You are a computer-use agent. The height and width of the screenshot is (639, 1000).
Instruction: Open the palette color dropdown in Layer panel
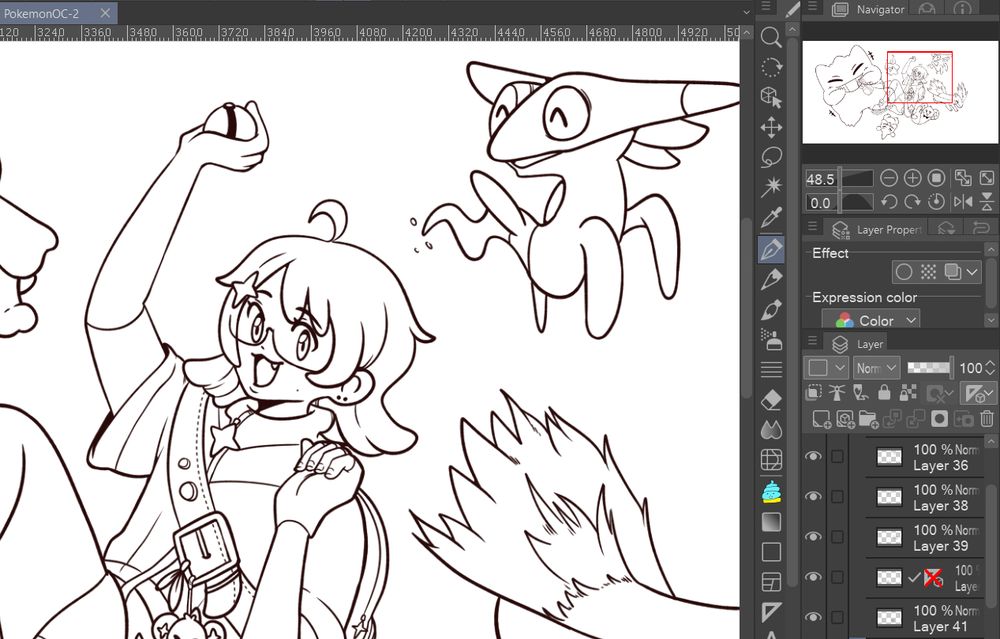pyautogui.click(x=826, y=368)
